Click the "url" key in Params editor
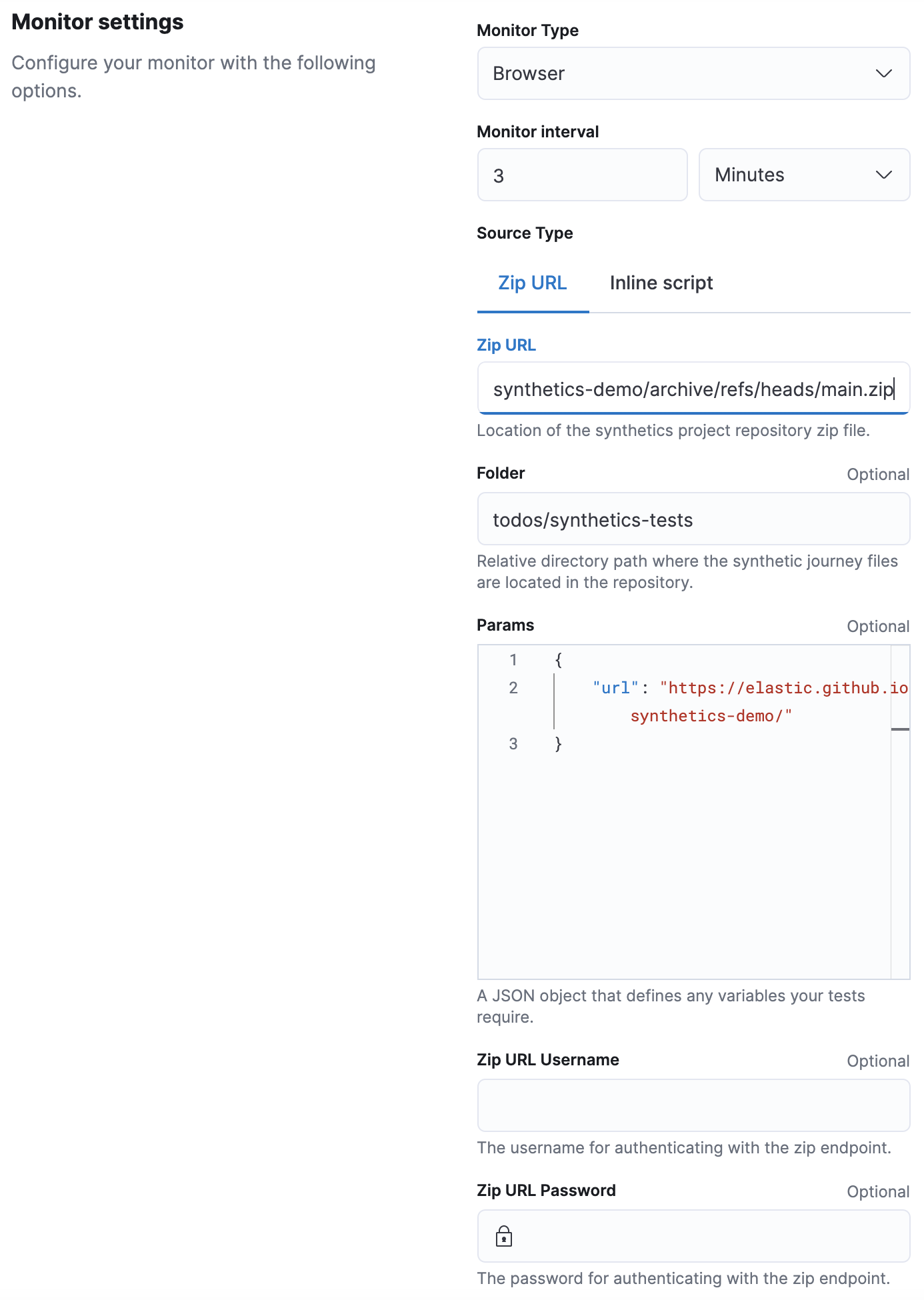This screenshot has width=924, height=1300. (x=615, y=688)
